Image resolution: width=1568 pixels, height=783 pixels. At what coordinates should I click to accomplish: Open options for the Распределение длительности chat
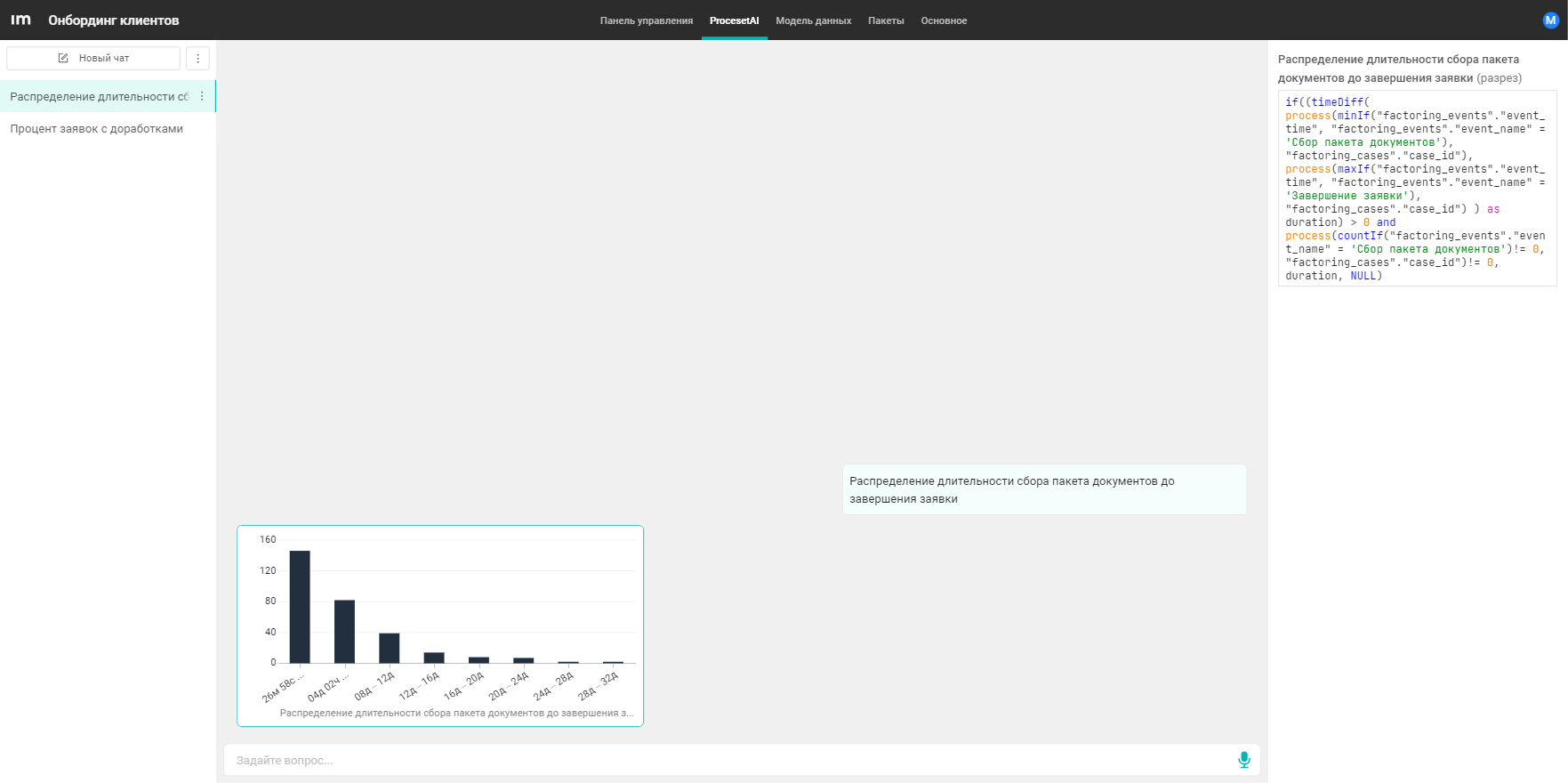click(x=202, y=96)
